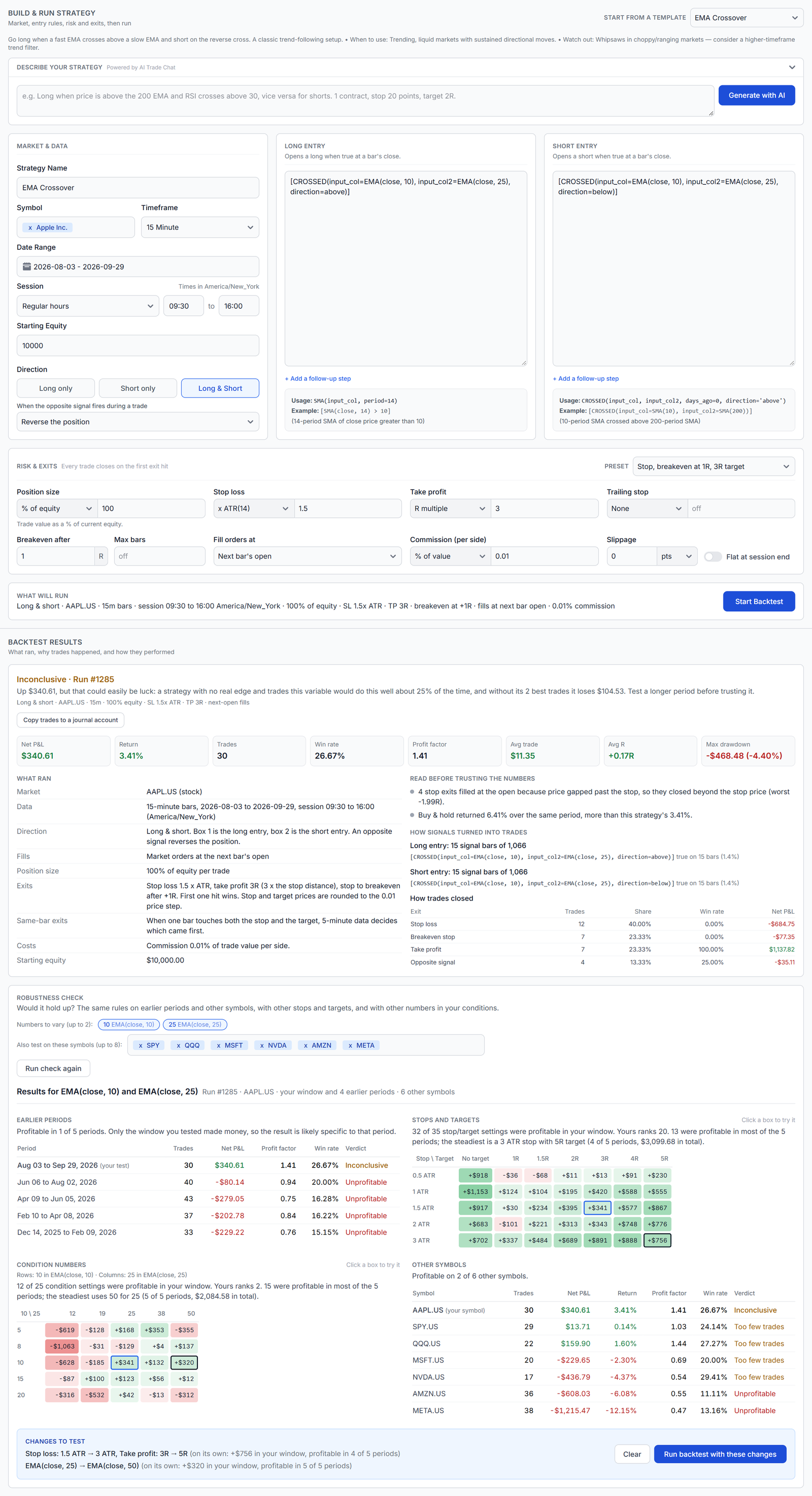Image resolution: width=812 pixels, height=1496 pixels.
Task: Click the Stop loss value 1.5 field
Action: coord(348,508)
